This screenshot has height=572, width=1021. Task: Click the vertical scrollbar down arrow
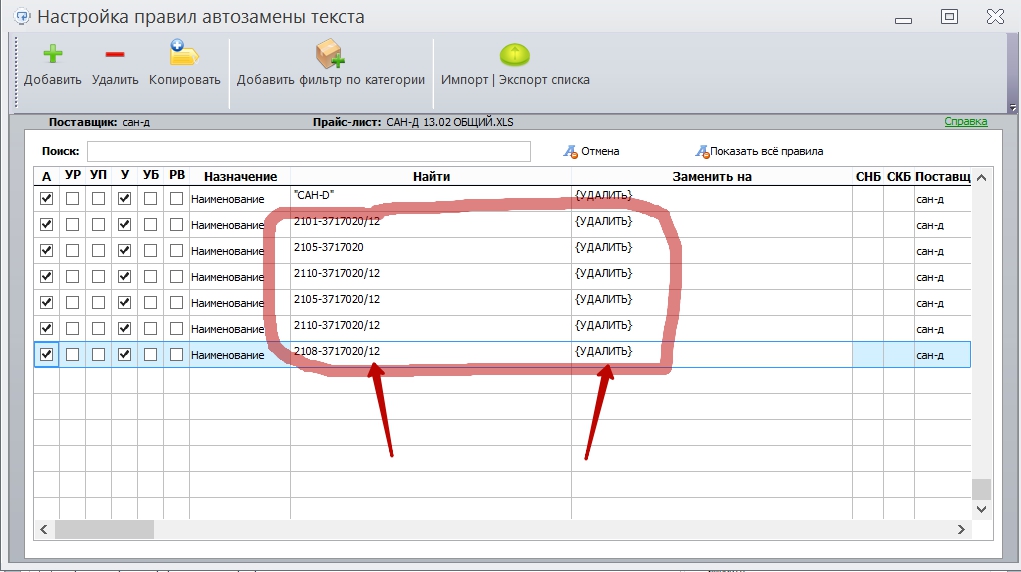(981, 509)
